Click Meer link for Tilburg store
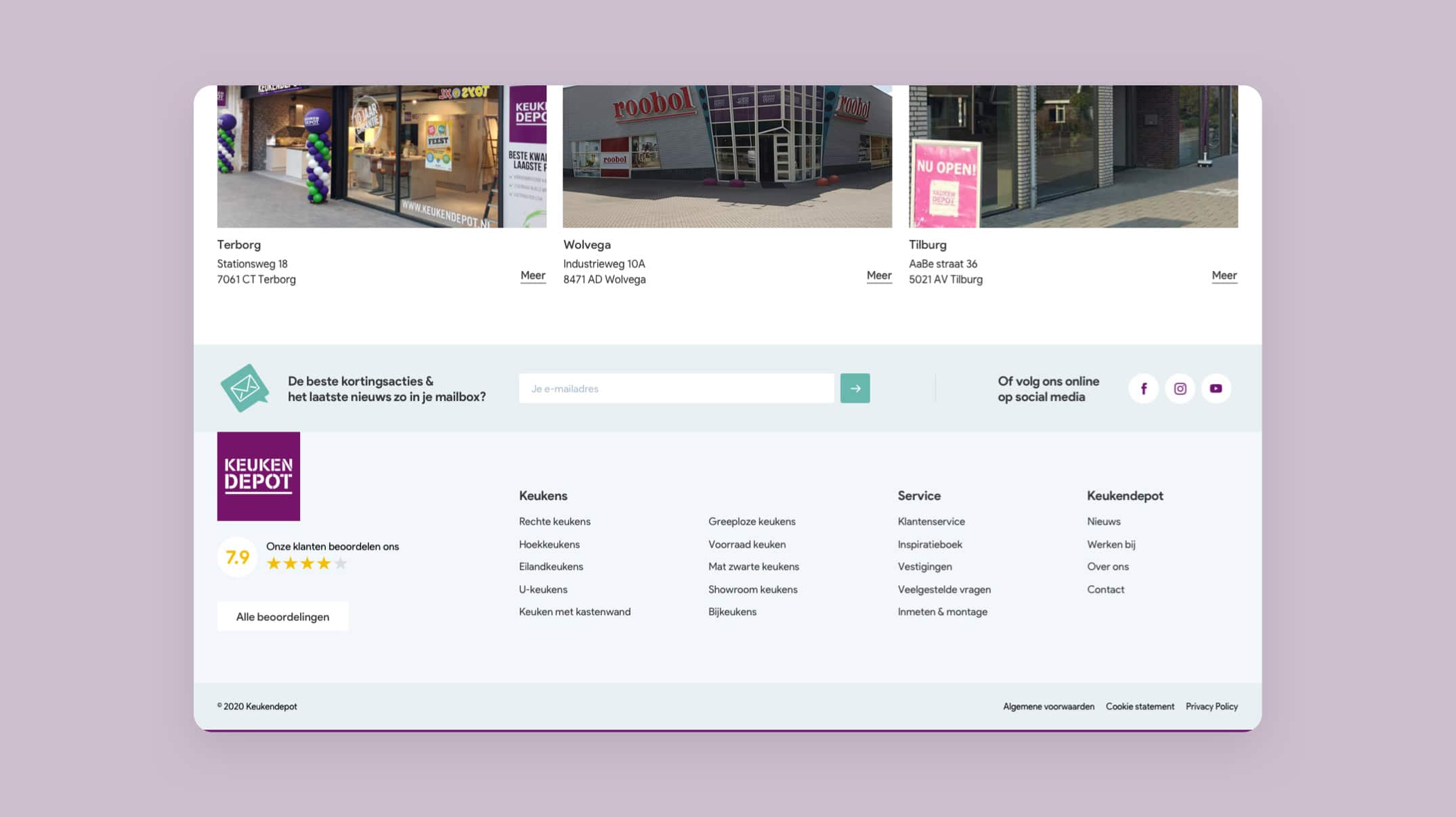 tap(1224, 276)
